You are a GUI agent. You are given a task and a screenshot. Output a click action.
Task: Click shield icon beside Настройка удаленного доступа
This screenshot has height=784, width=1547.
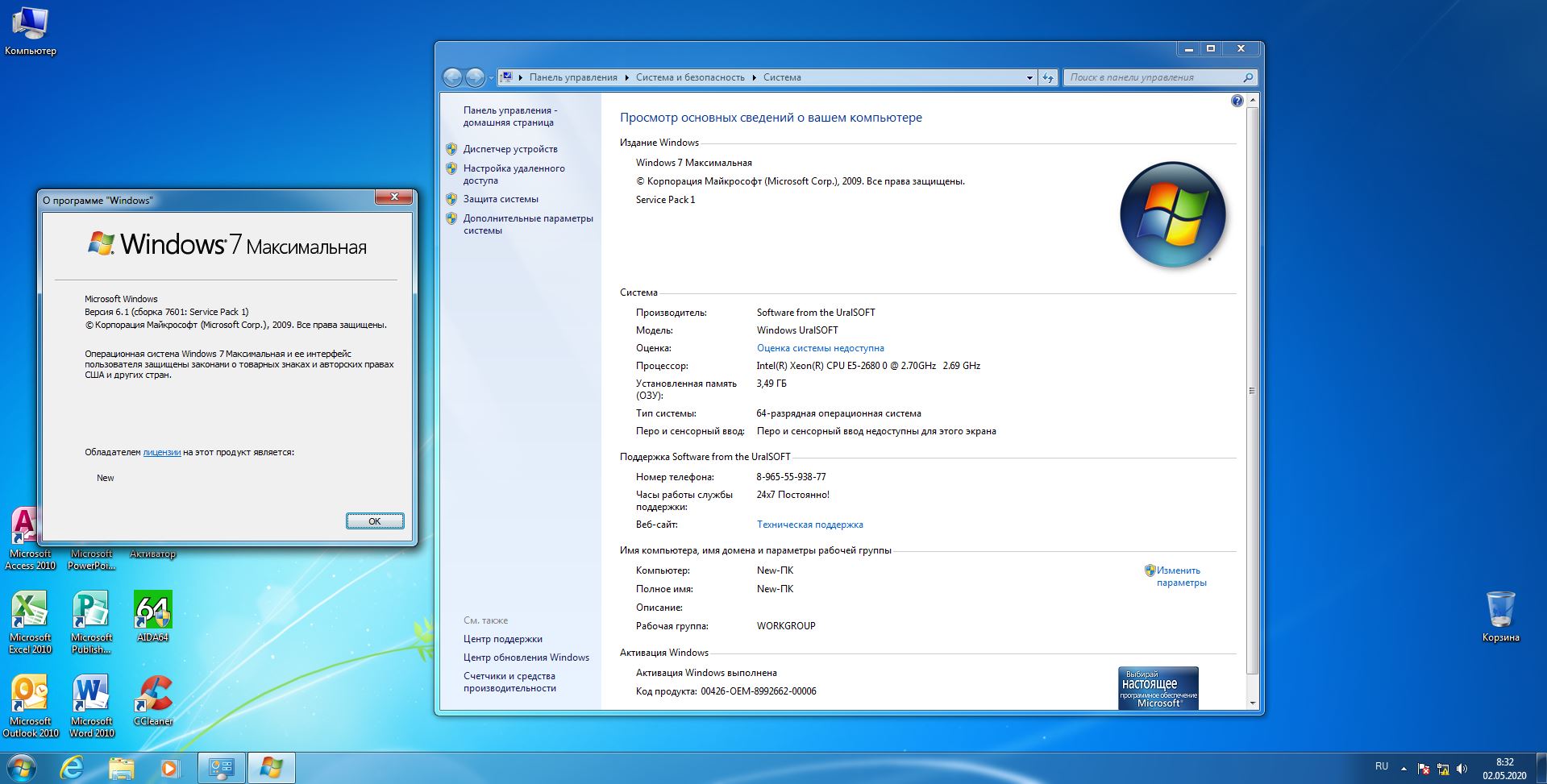[x=451, y=168]
